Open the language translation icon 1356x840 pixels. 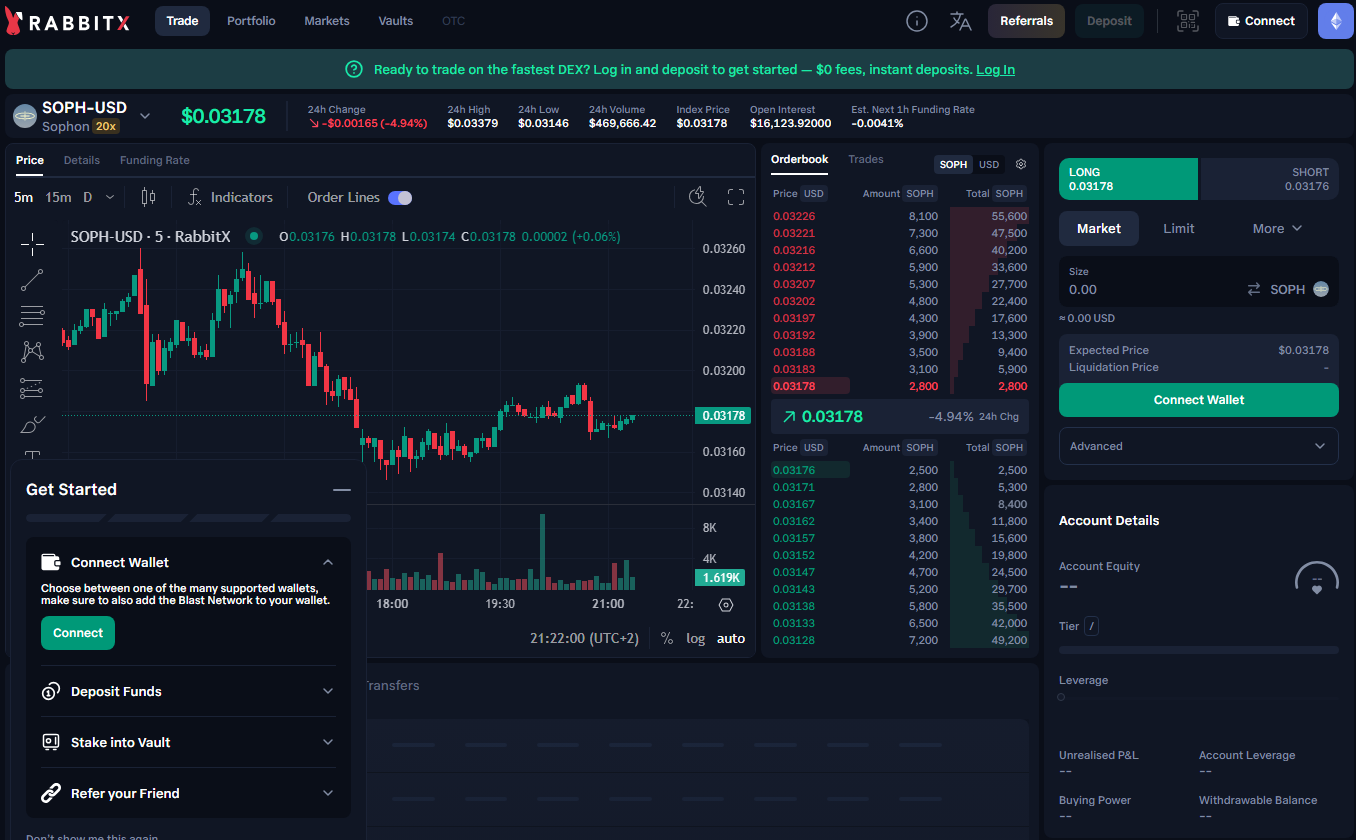(960, 21)
